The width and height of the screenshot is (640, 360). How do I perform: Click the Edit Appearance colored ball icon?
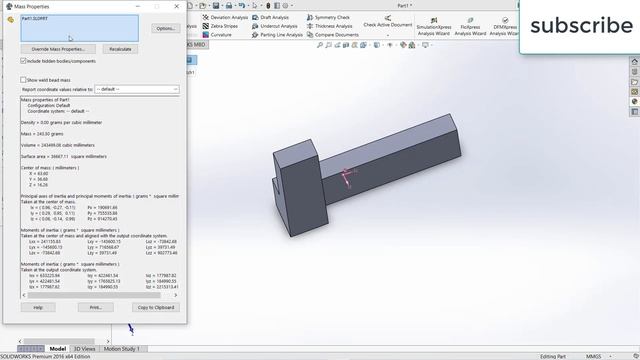point(403,45)
